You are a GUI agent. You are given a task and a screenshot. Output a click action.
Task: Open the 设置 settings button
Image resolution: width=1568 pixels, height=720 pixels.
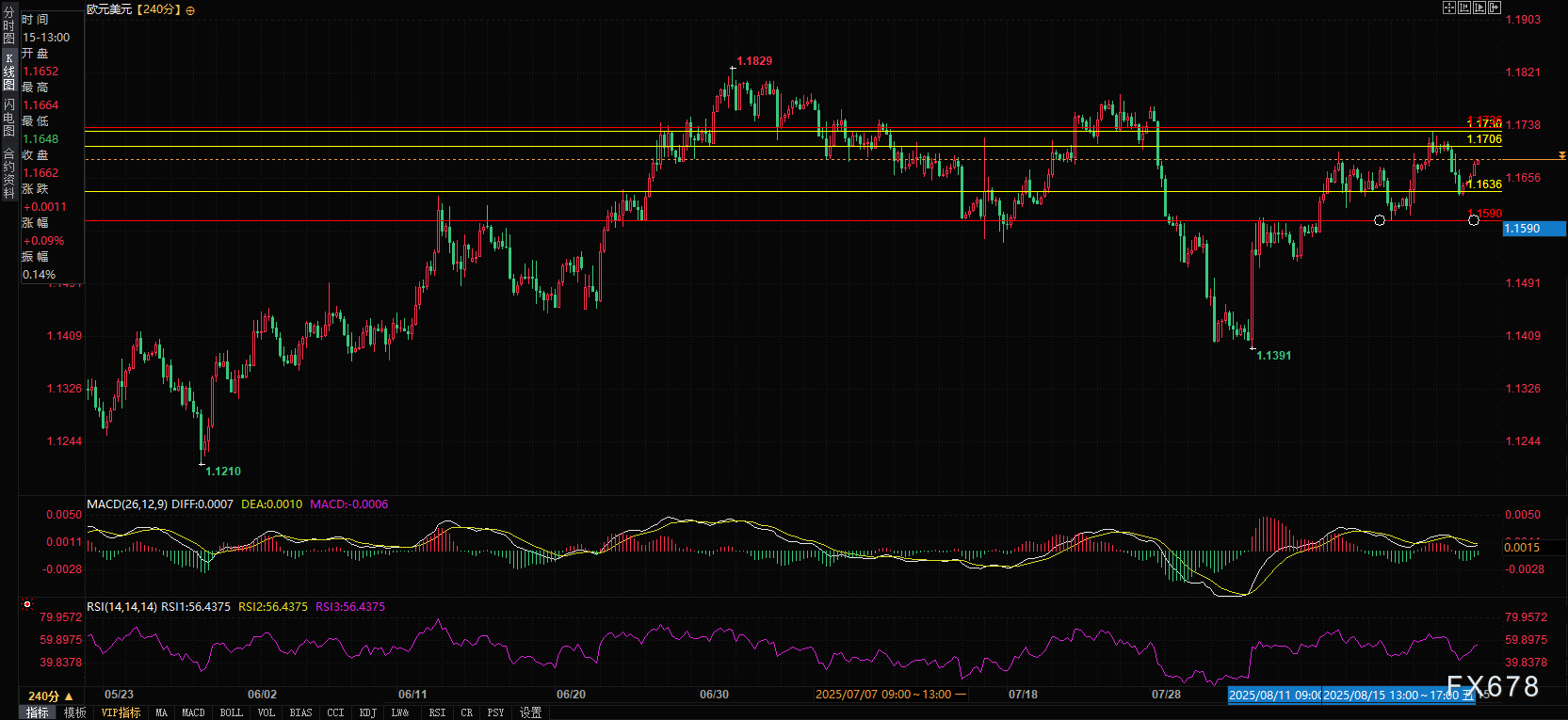pos(531,712)
